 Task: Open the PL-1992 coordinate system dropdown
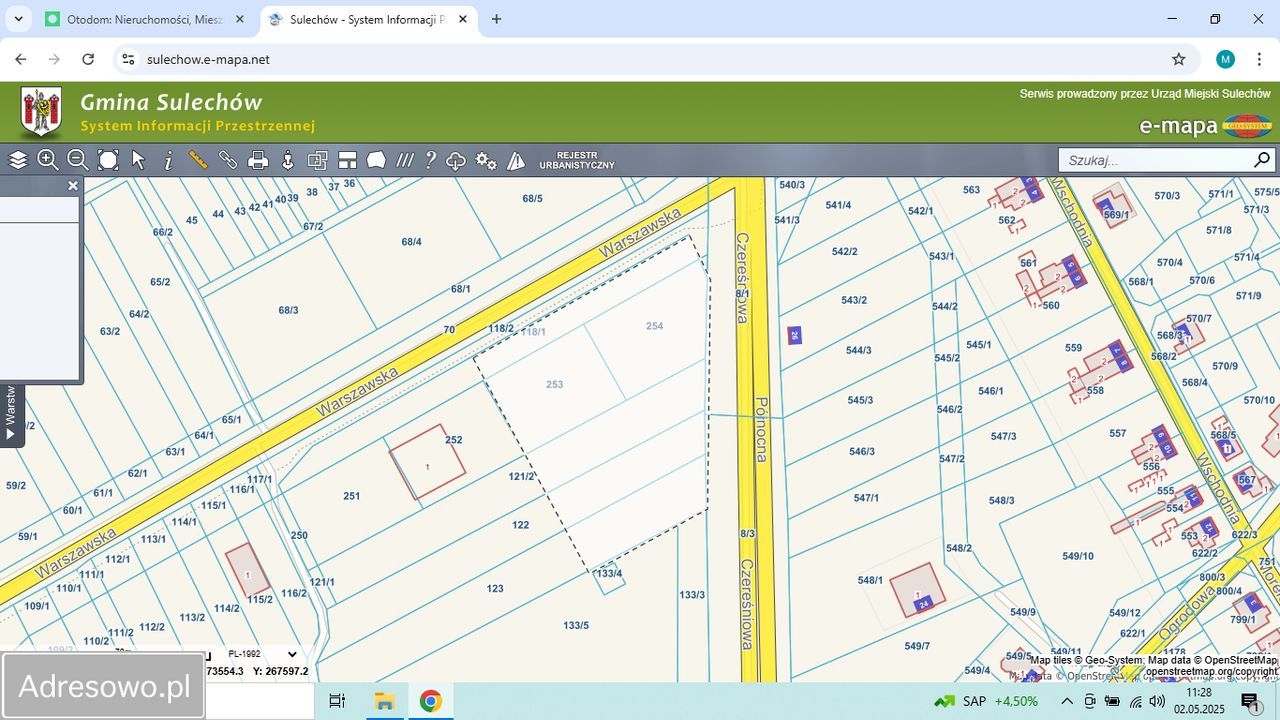262,654
